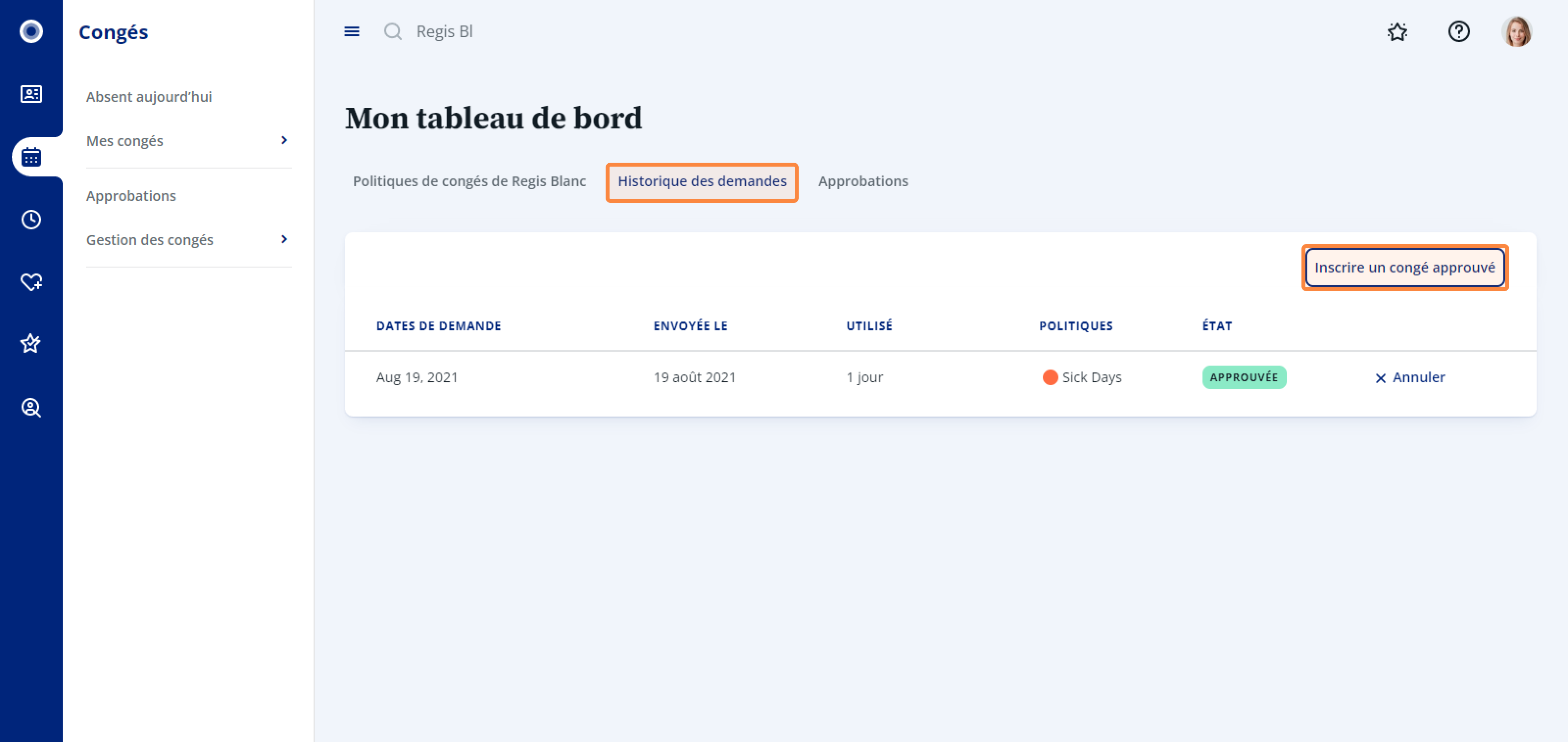Switch to Historique des demandes tab
The height and width of the screenshot is (742, 1568).
(x=702, y=181)
